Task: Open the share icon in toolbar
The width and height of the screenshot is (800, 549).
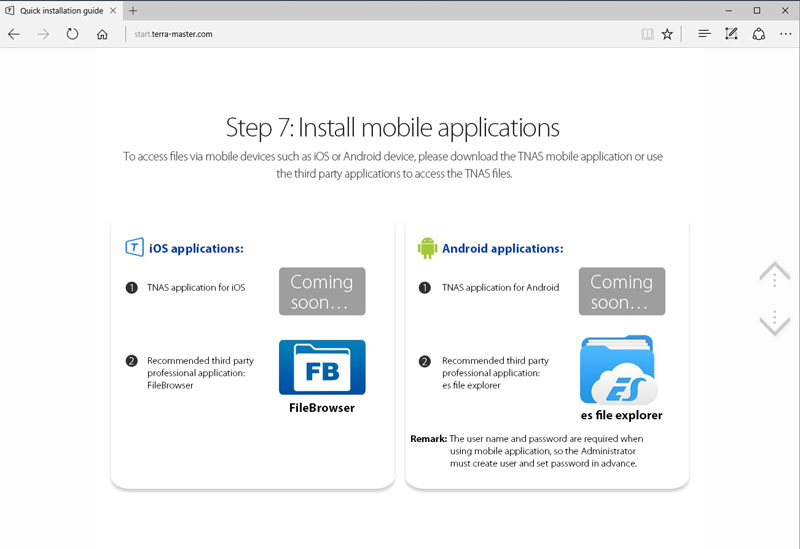Action: (x=758, y=34)
